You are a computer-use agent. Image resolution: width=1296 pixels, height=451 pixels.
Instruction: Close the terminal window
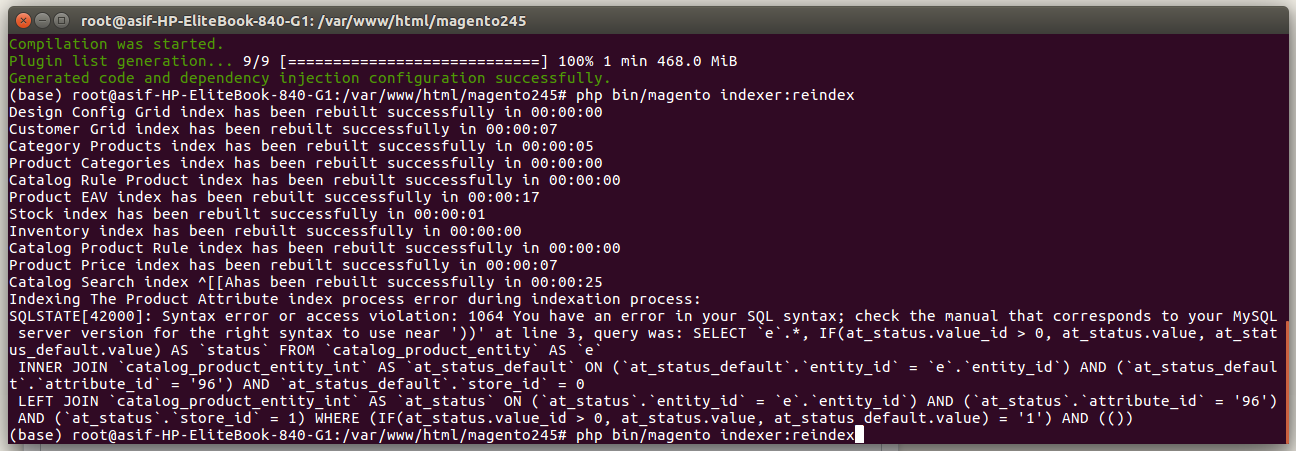(24, 20)
